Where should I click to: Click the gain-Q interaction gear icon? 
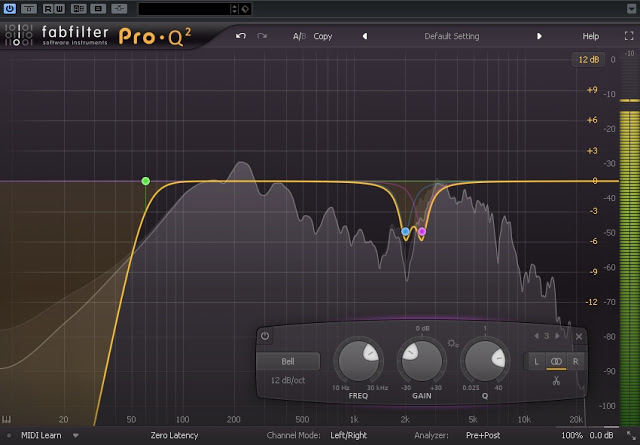click(x=453, y=344)
